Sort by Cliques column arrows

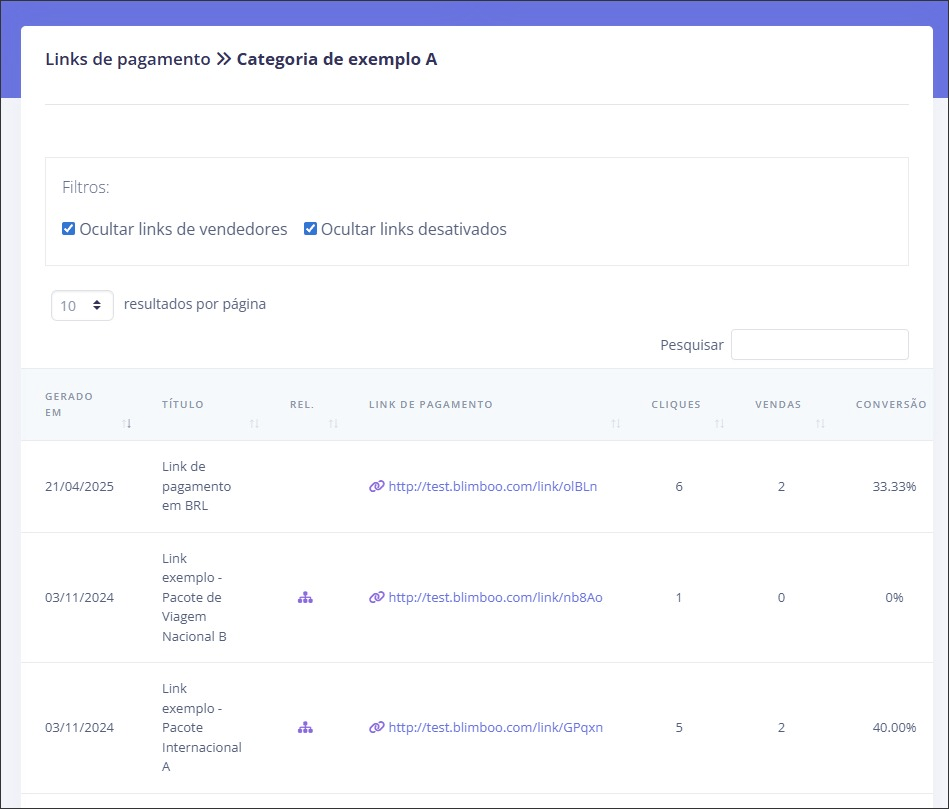719,424
